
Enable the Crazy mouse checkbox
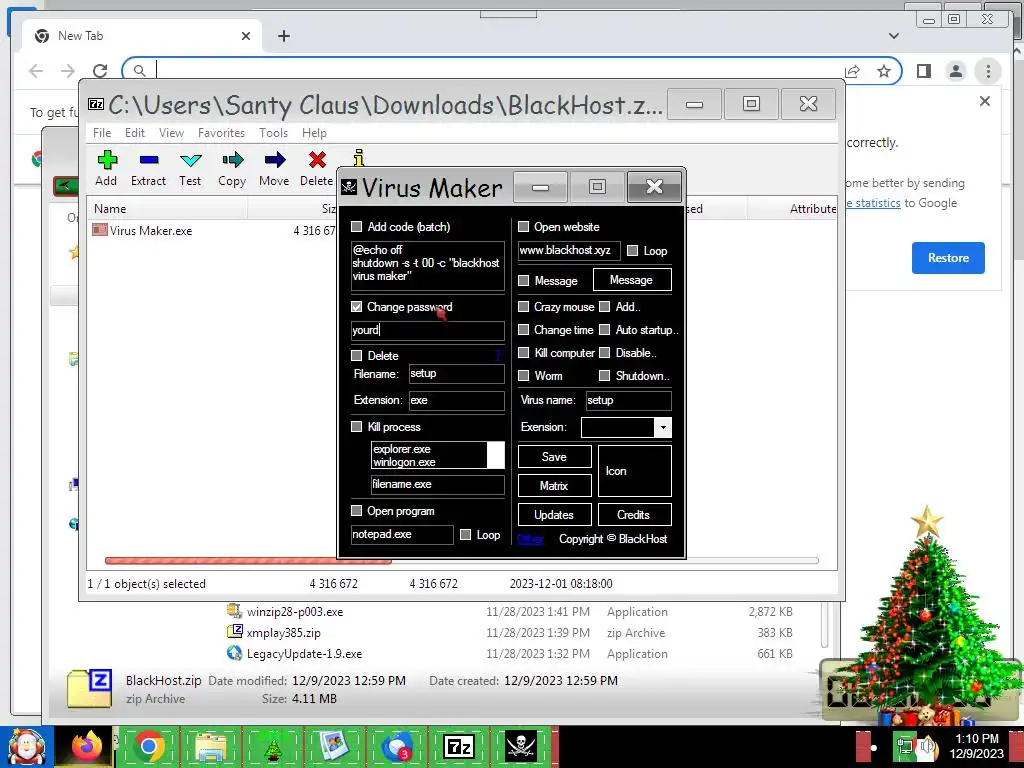point(524,307)
